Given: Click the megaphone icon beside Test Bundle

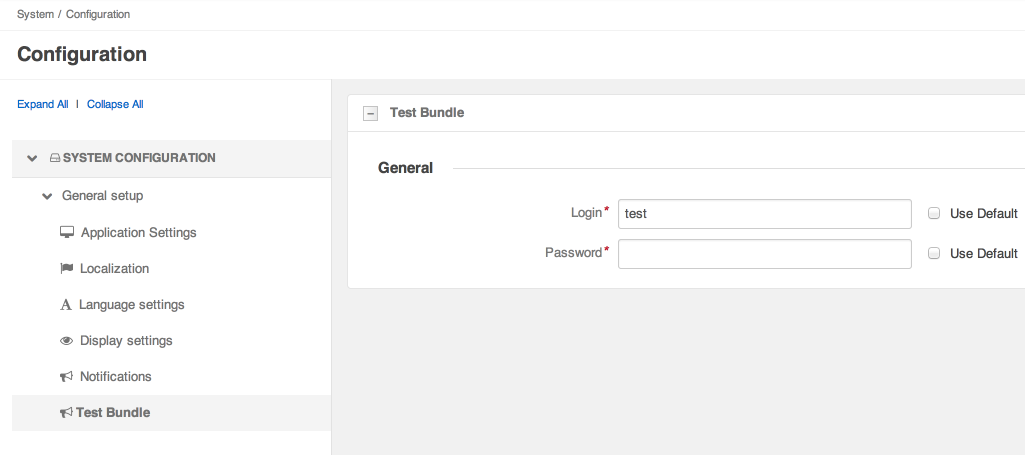Looking at the screenshot, I should coord(66,413).
